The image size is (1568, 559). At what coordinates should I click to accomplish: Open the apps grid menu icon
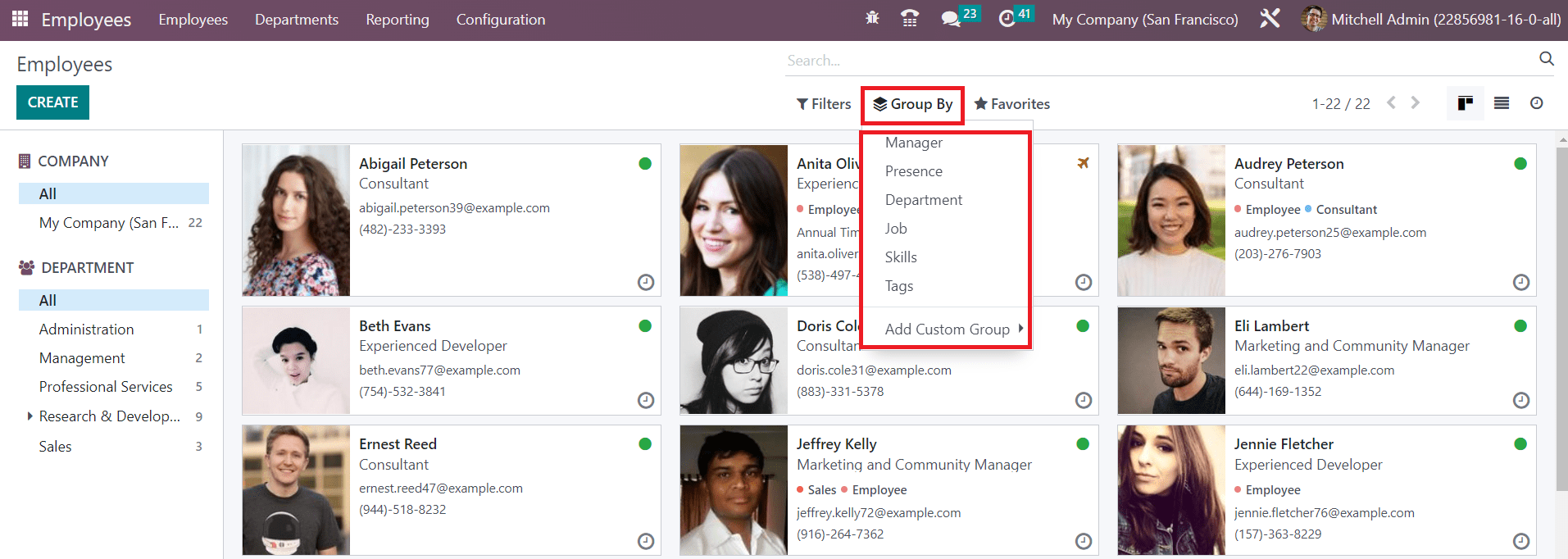(x=20, y=19)
